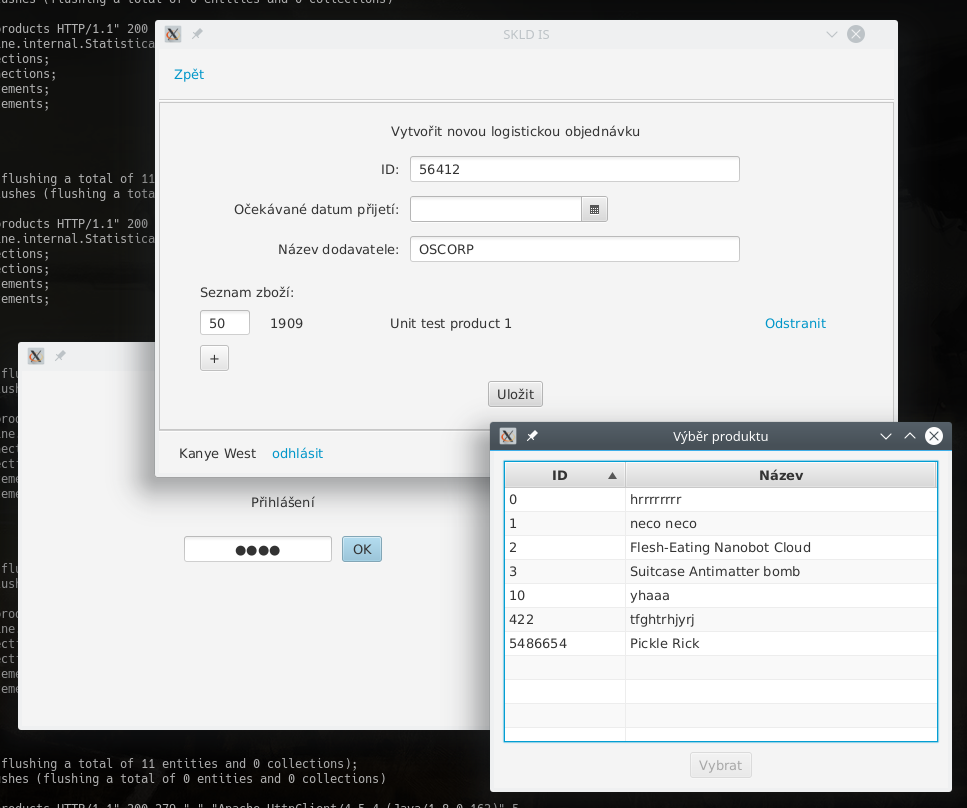Click user name 'Kanye West'
This screenshot has width=967, height=808.
point(217,453)
